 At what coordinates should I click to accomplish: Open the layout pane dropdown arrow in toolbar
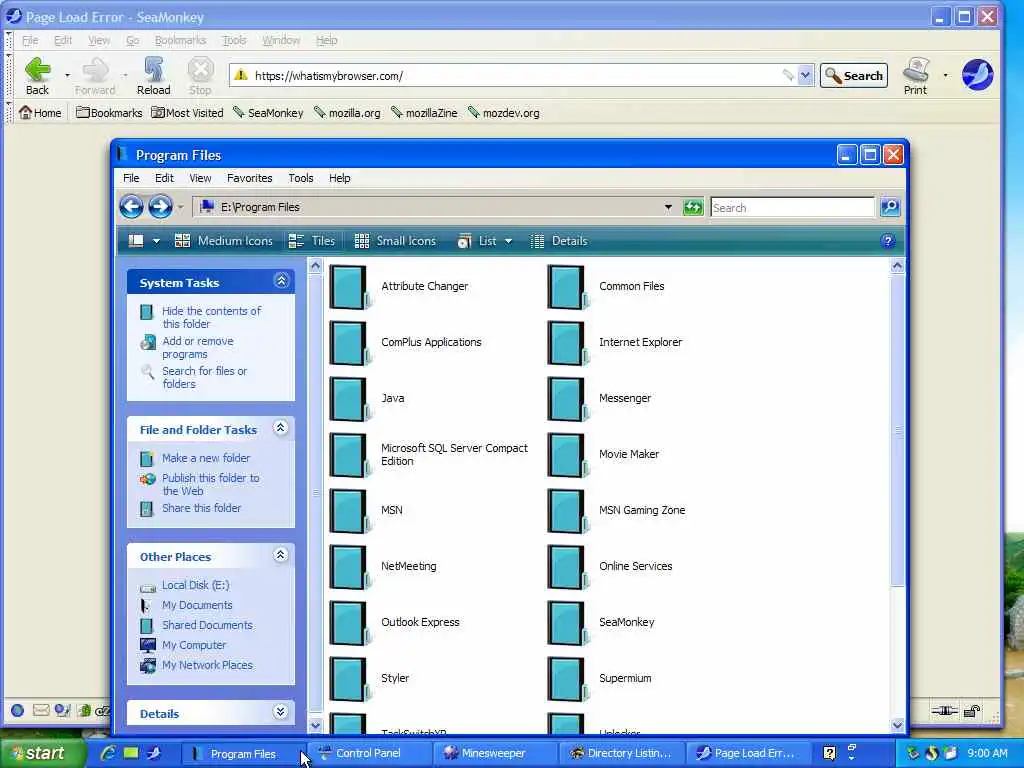[x=156, y=242]
